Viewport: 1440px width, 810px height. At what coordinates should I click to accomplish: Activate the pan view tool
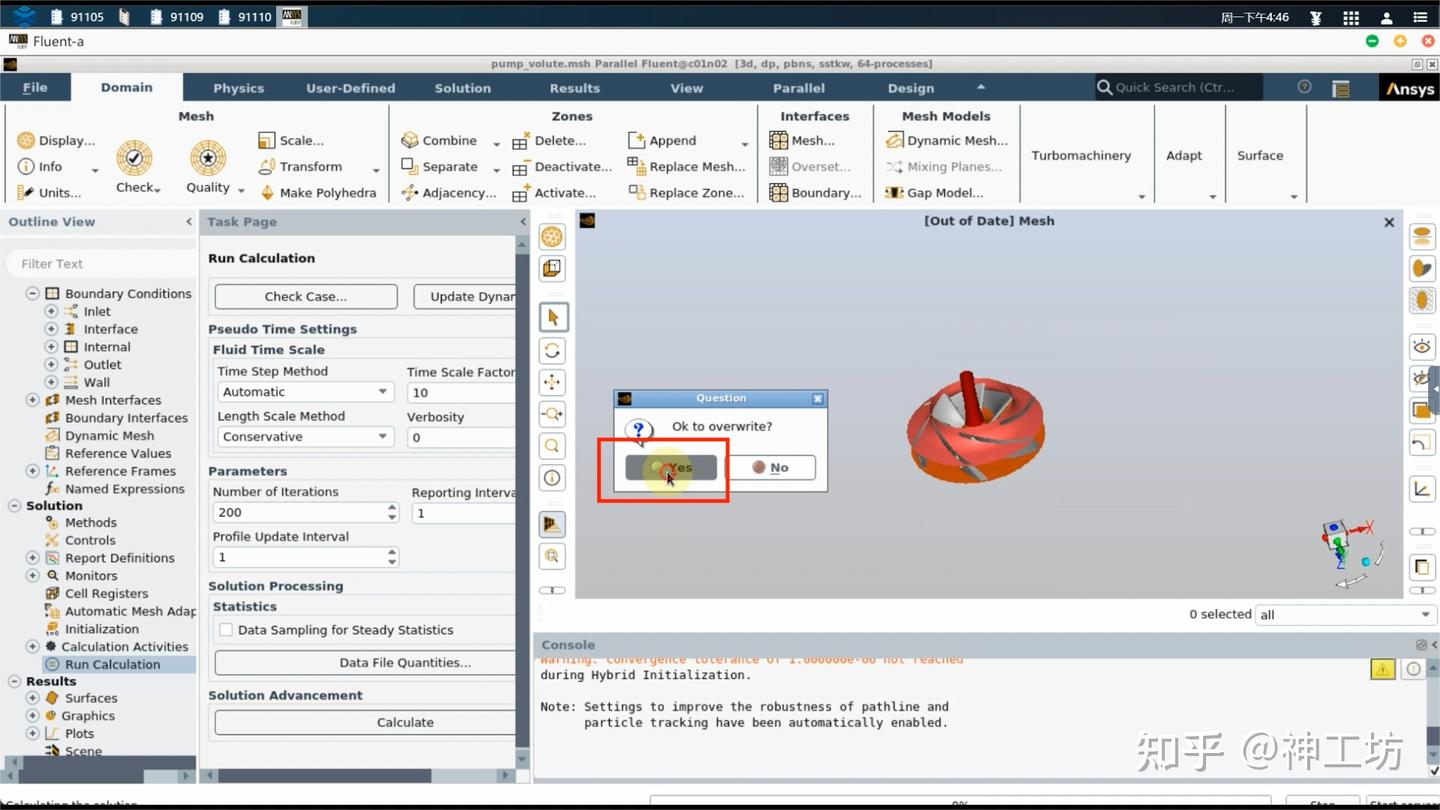coord(553,382)
